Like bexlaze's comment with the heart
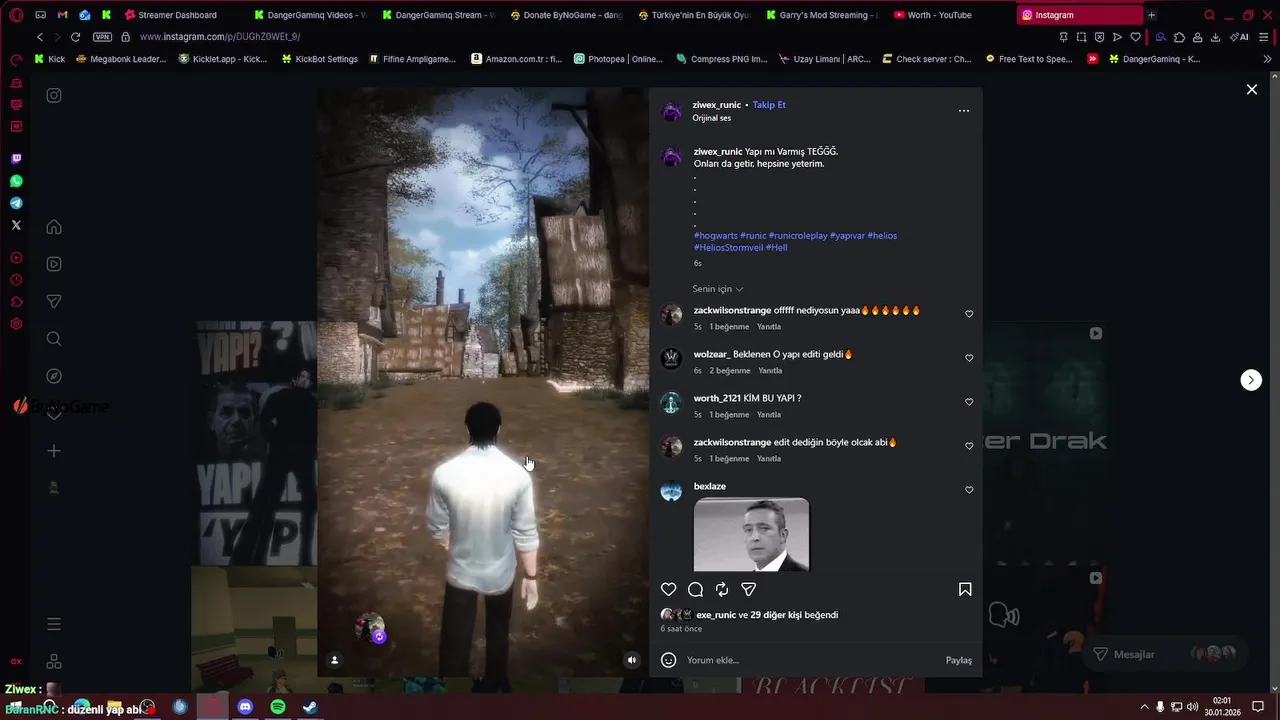 969,490
